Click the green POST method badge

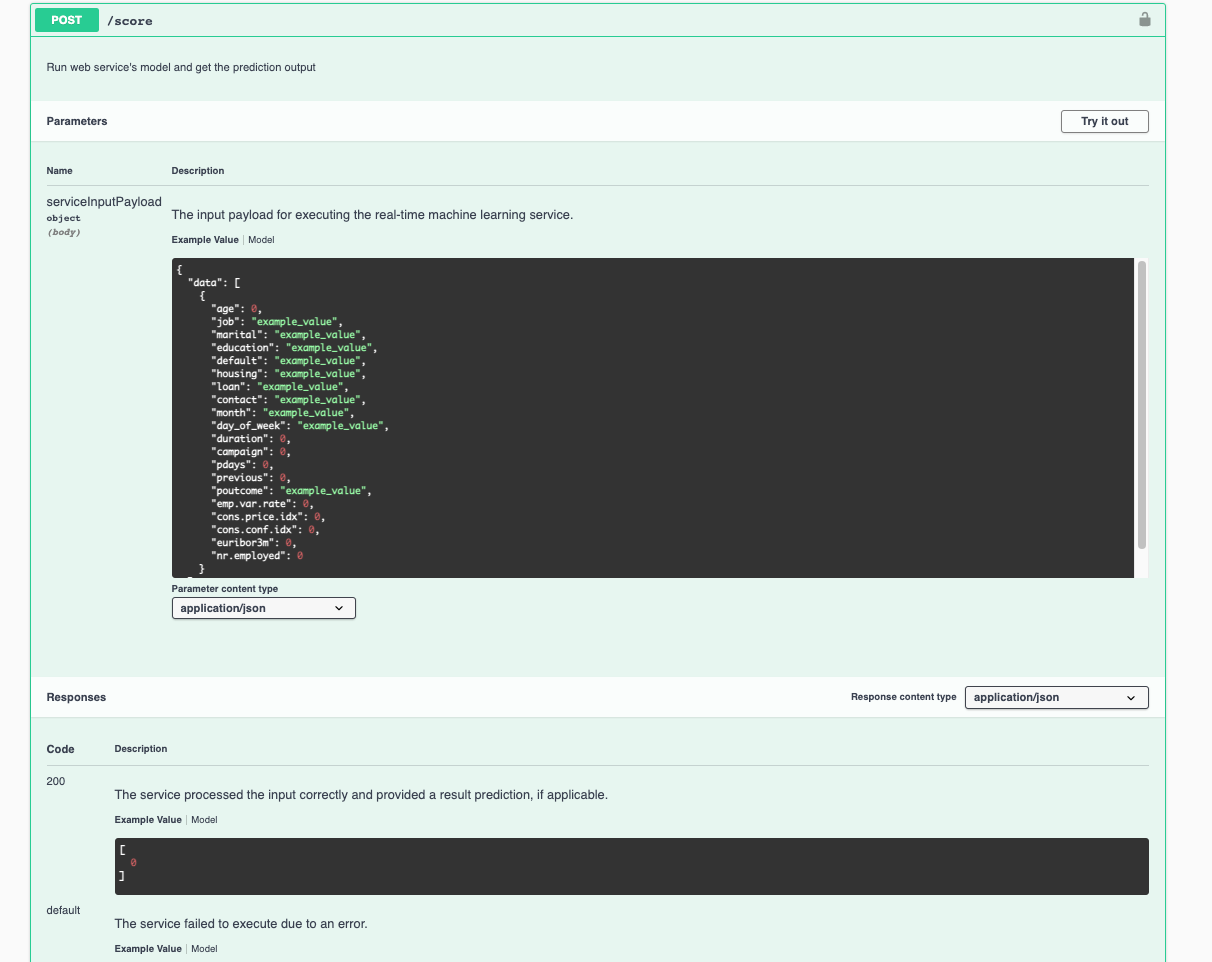67,20
